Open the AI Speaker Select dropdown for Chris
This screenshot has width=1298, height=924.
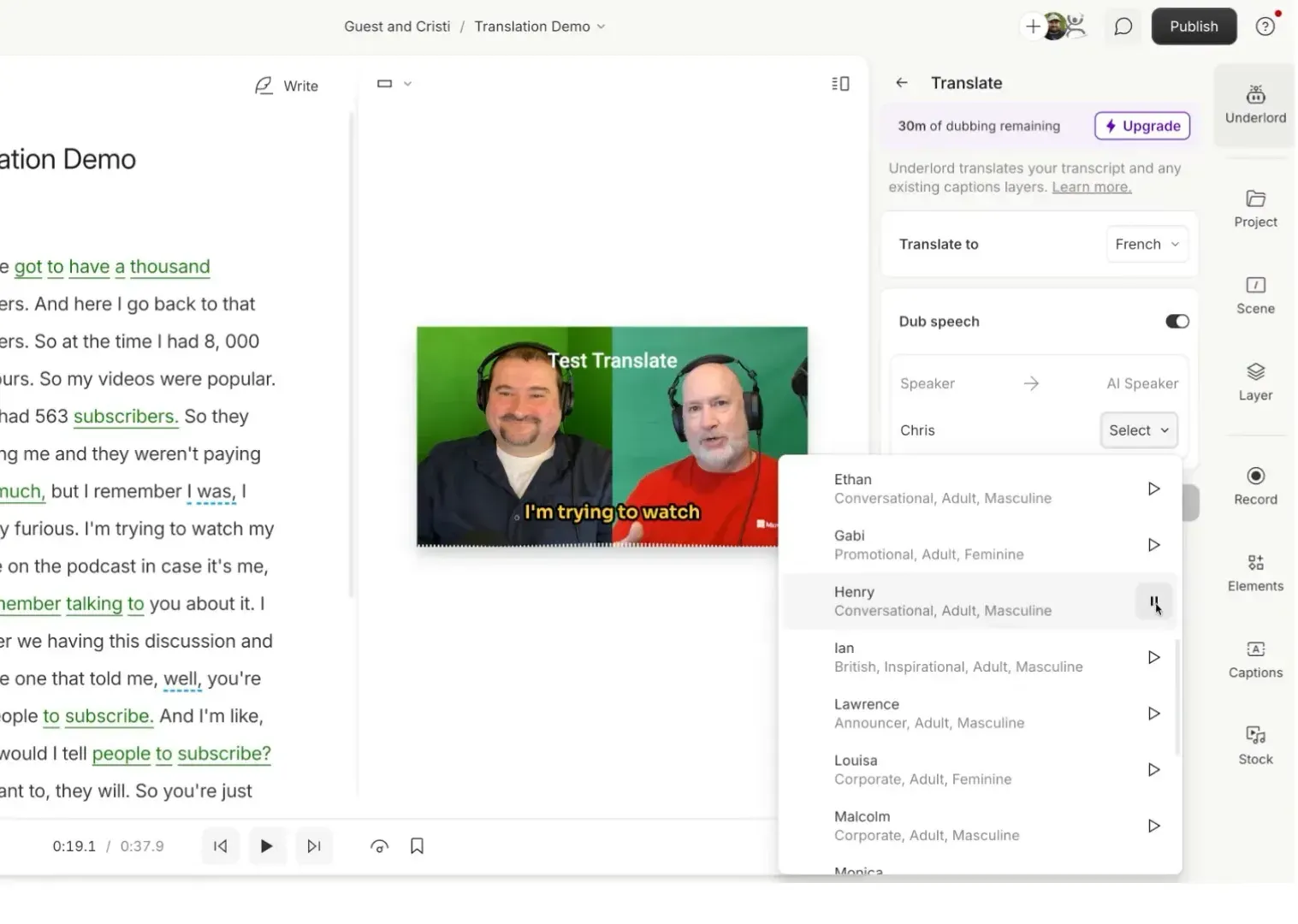[1138, 430]
